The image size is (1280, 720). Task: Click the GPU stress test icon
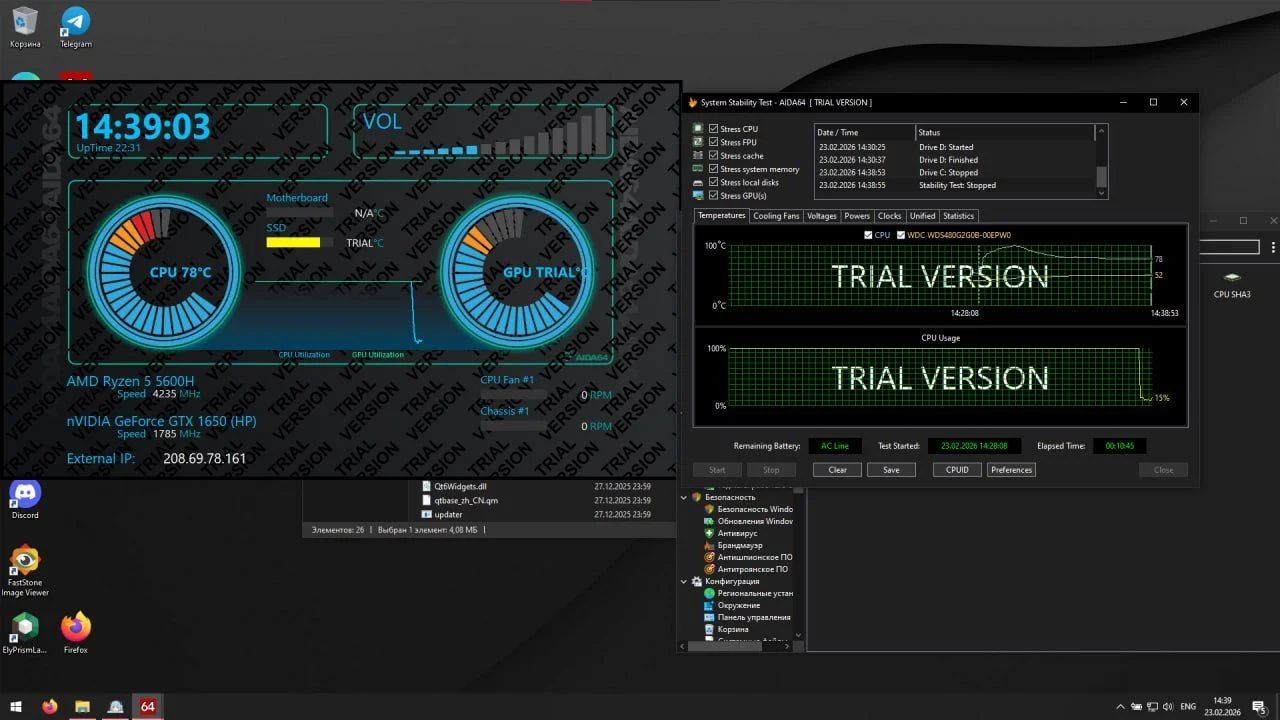coord(698,196)
